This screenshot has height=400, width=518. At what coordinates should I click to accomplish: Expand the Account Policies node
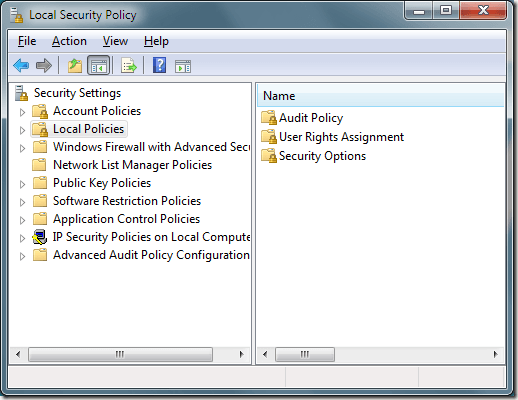point(22,112)
